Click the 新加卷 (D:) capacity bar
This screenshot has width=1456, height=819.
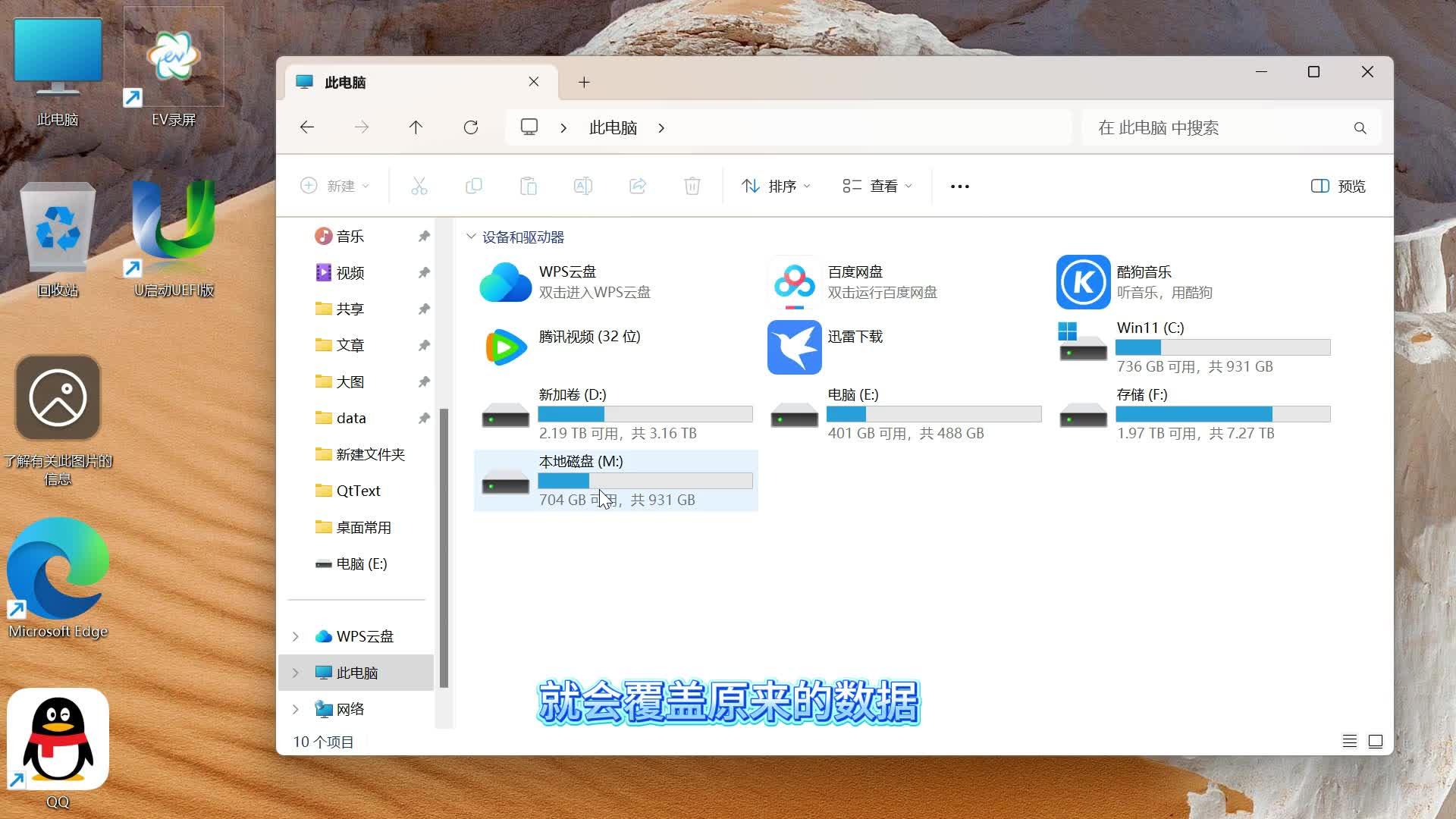[x=645, y=414]
